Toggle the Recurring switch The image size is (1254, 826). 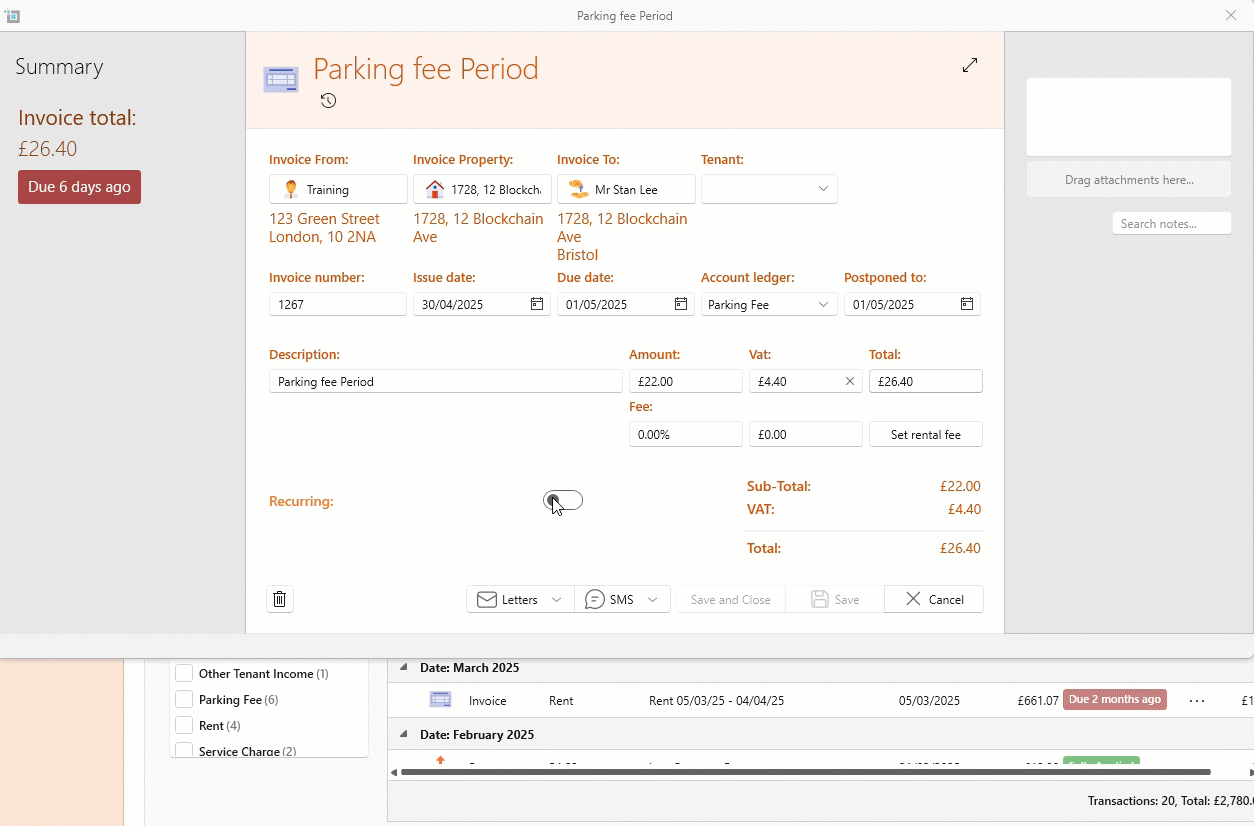[x=563, y=501]
